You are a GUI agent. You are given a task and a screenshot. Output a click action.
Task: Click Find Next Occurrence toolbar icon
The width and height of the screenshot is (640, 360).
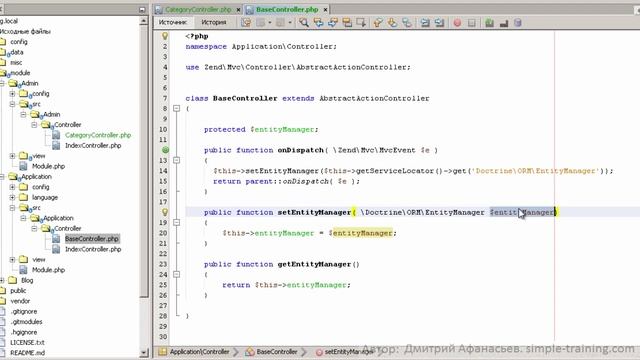coord(333,23)
